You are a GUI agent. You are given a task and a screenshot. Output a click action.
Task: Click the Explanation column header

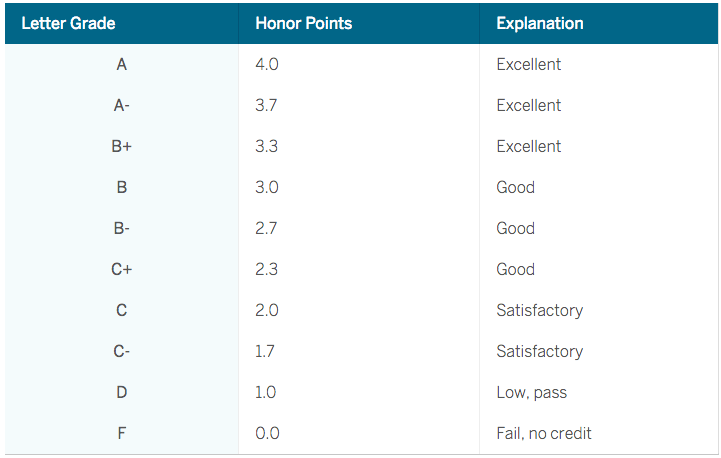[540, 23]
